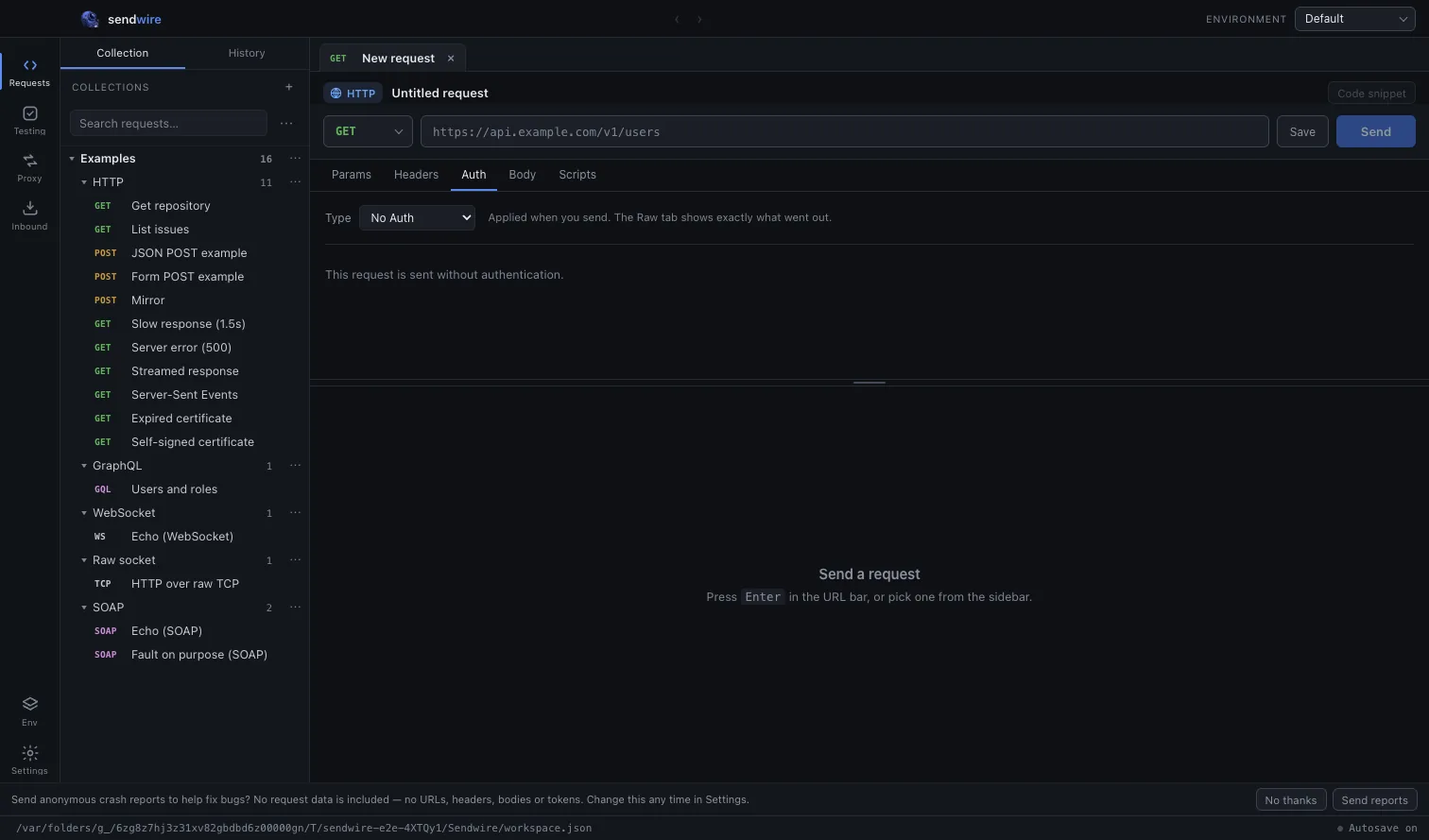
Task: Open the Form POST example request
Action: tap(185, 277)
